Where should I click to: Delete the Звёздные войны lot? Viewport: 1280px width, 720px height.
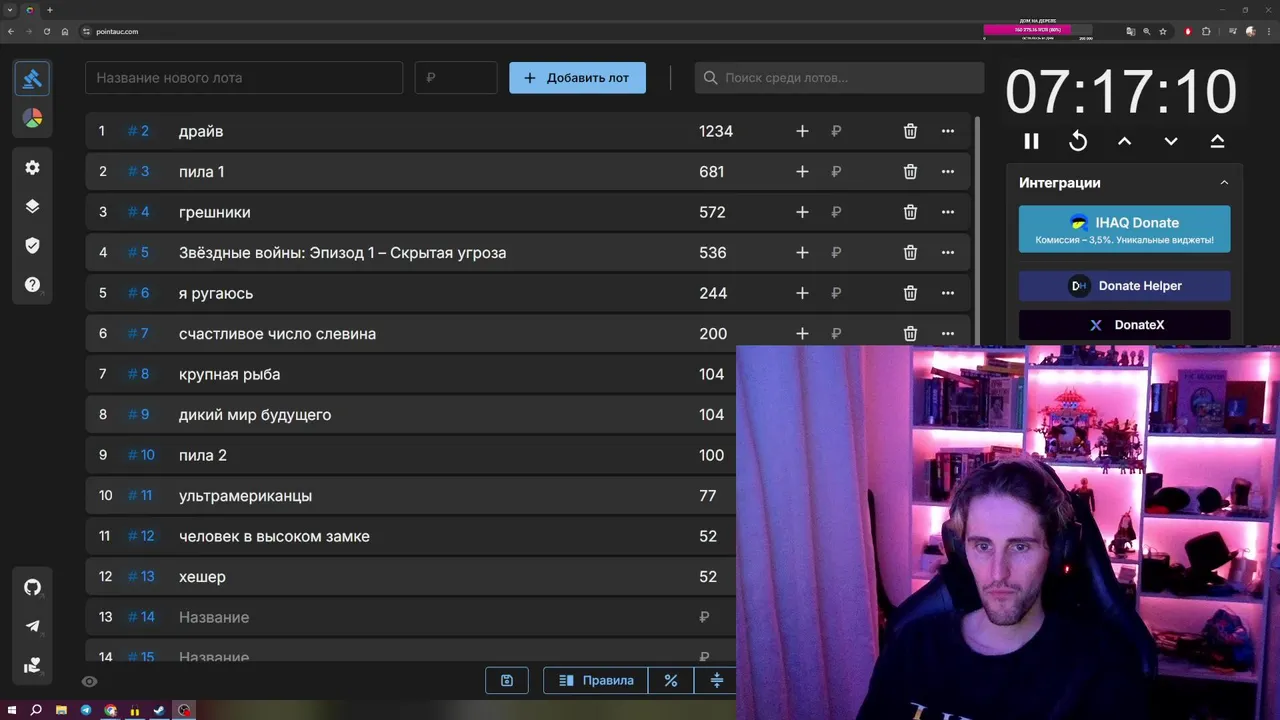click(x=910, y=253)
